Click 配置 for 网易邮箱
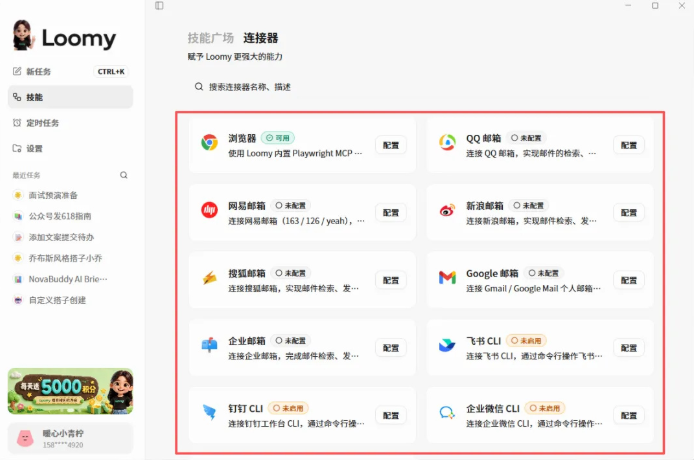This screenshot has width=694, height=460. 391,213
